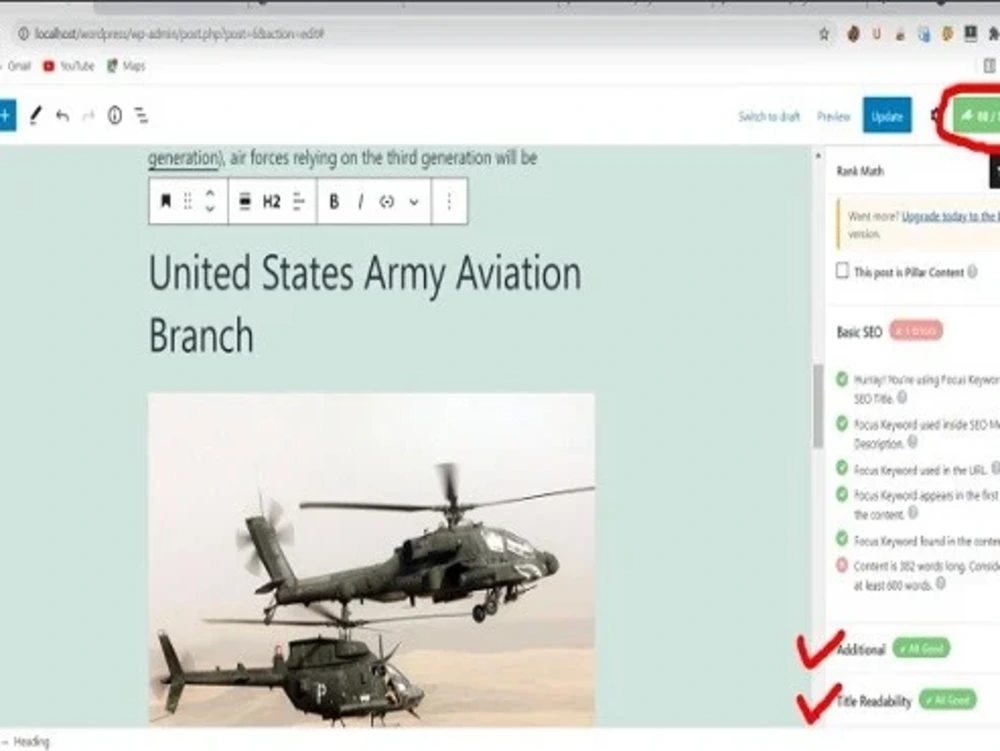Click the Heading breadcrumb in status bar
Viewport: 1000px width, 751px height.
click(31, 741)
